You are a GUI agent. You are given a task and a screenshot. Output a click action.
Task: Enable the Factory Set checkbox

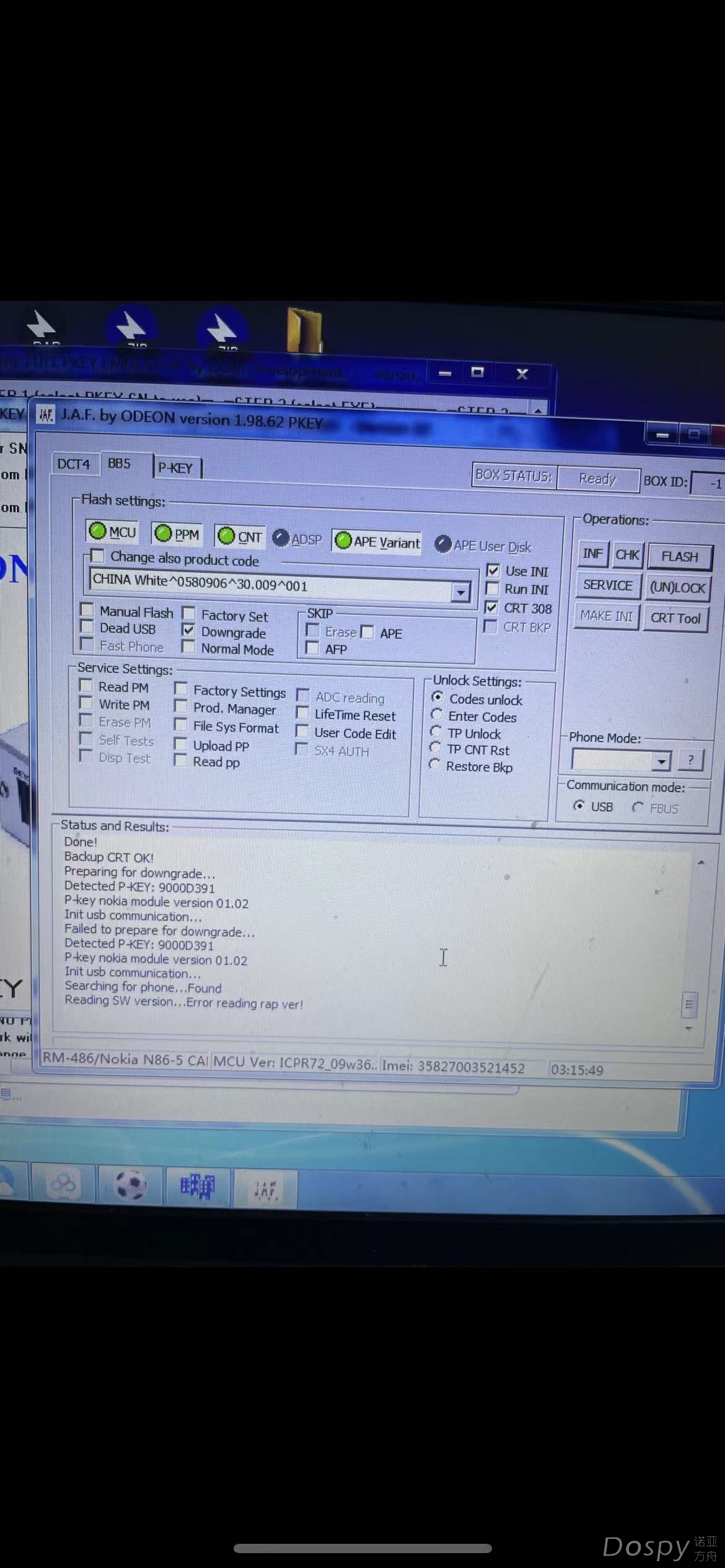(x=188, y=614)
